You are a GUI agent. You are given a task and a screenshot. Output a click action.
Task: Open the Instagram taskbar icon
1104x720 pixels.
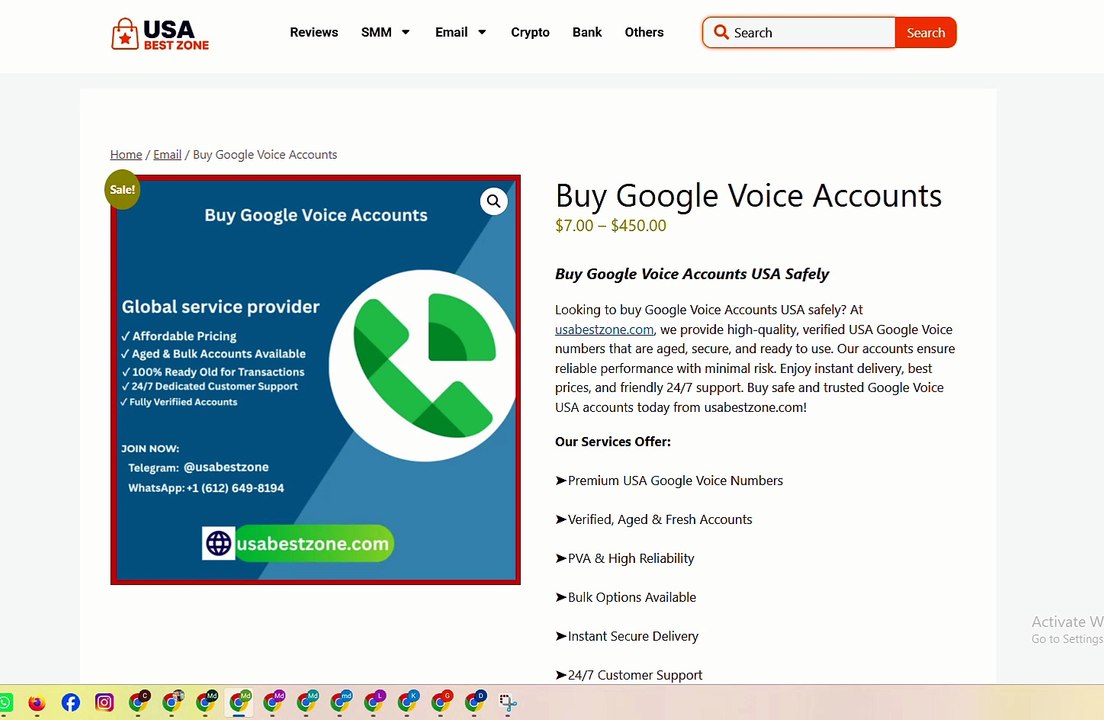(x=104, y=702)
